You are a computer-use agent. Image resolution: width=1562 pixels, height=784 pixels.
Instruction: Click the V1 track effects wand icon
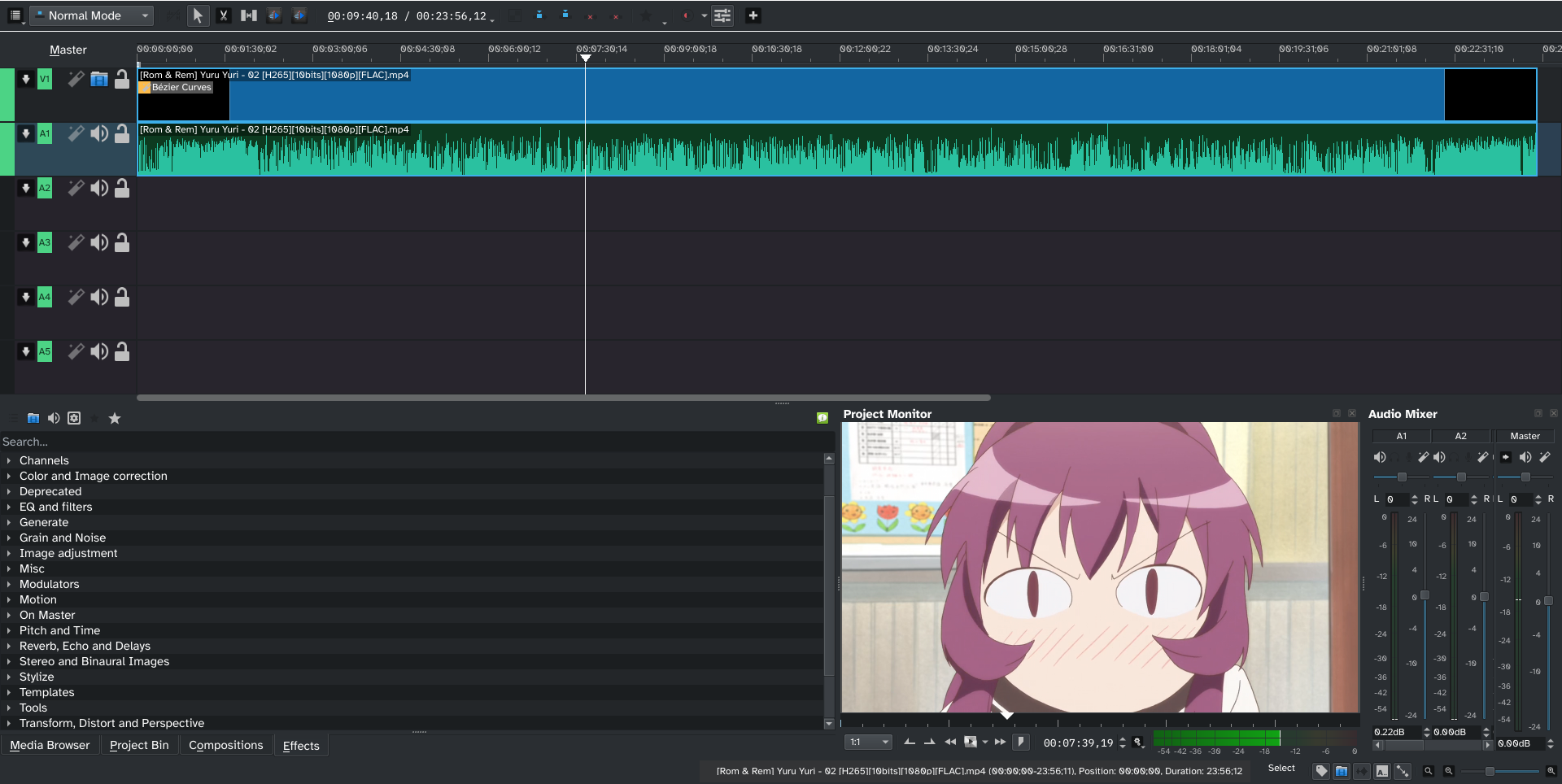[x=76, y=79]
